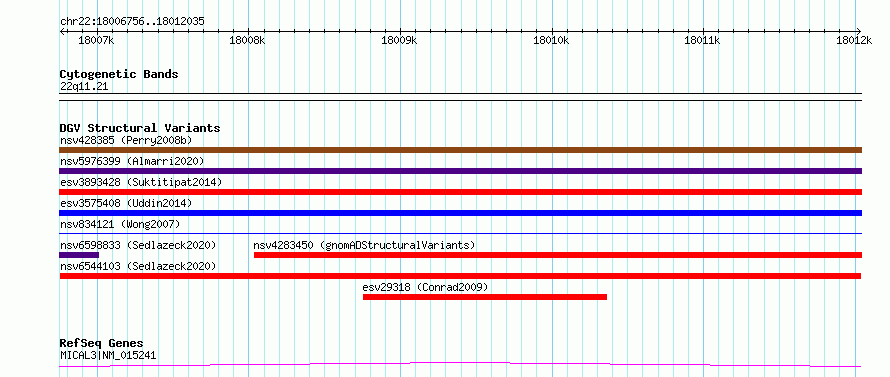
Task: Click the chr22:18006756..18012035 coordinate text
Action: (132, 22)
